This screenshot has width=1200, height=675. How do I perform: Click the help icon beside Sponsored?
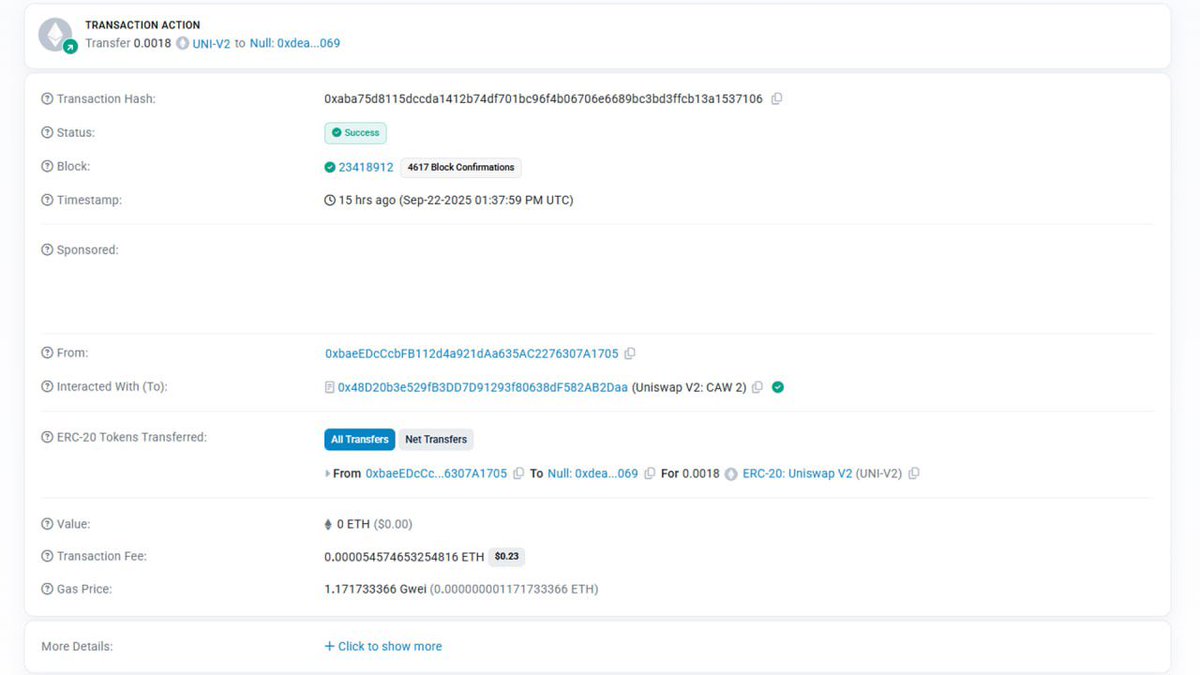click(x=47, y=250)
